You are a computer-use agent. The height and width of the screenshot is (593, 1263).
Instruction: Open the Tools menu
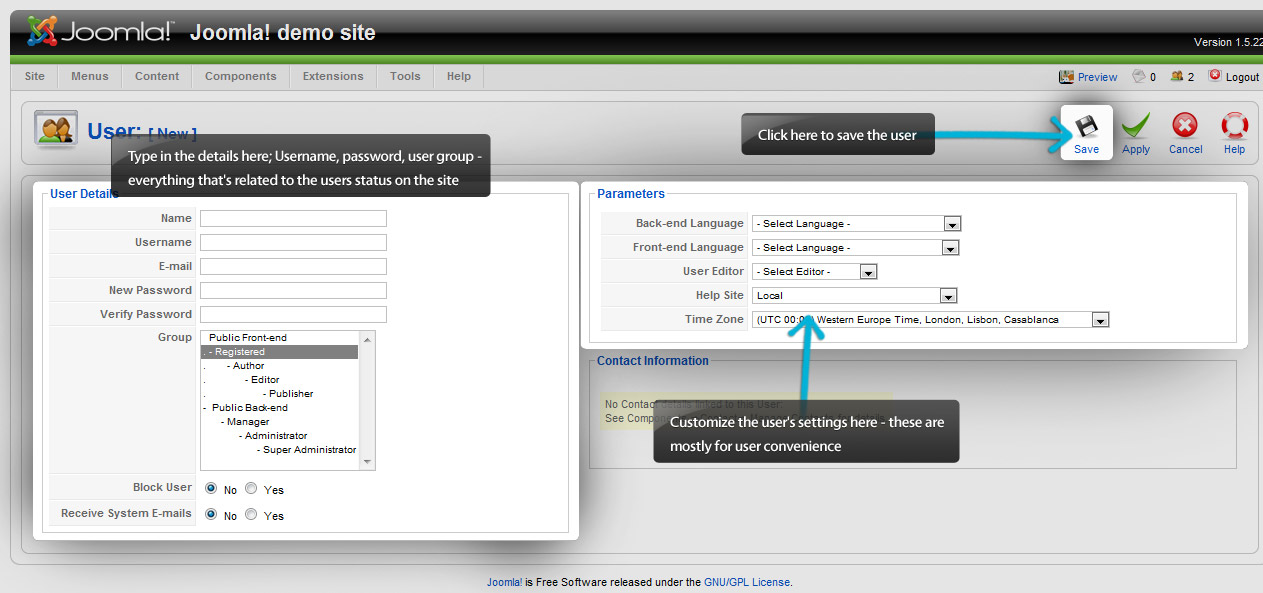[x=405, y=76]
